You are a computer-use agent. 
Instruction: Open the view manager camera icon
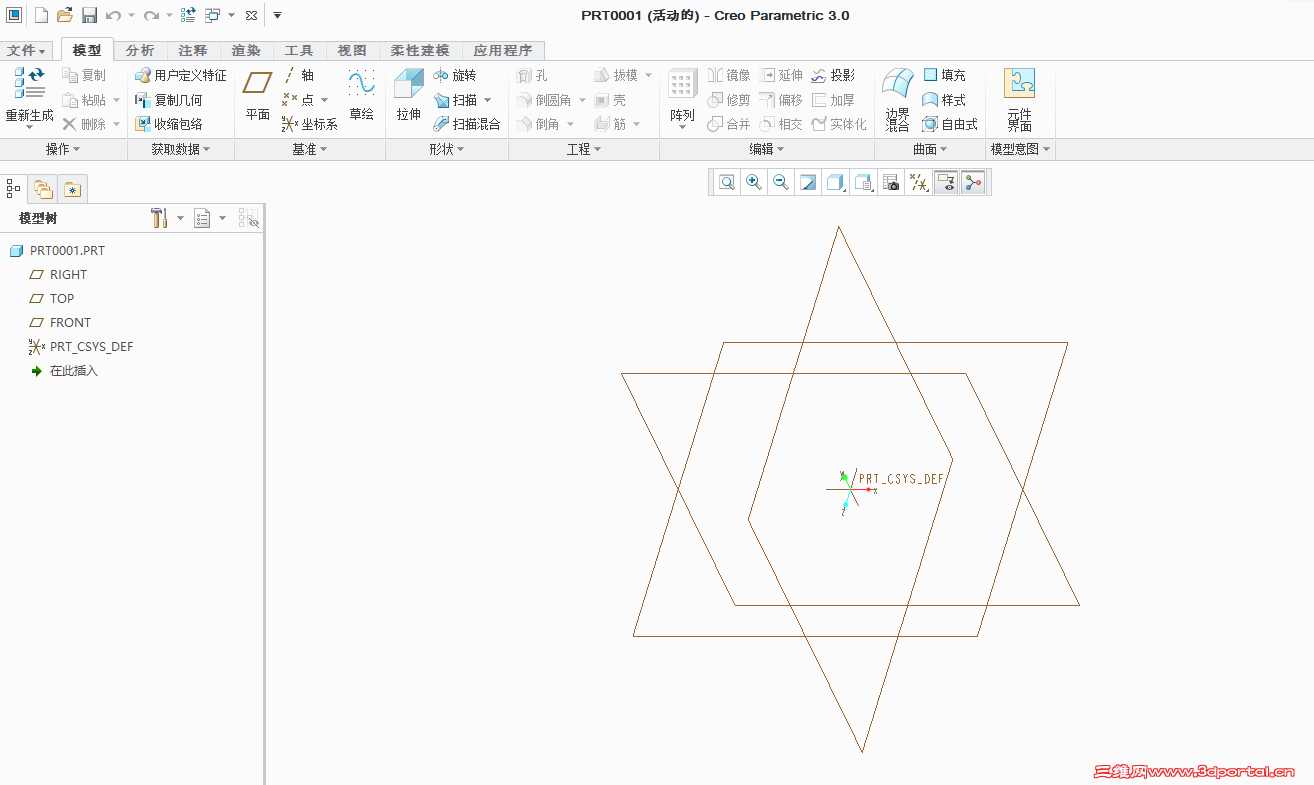[x=891, y=182]
